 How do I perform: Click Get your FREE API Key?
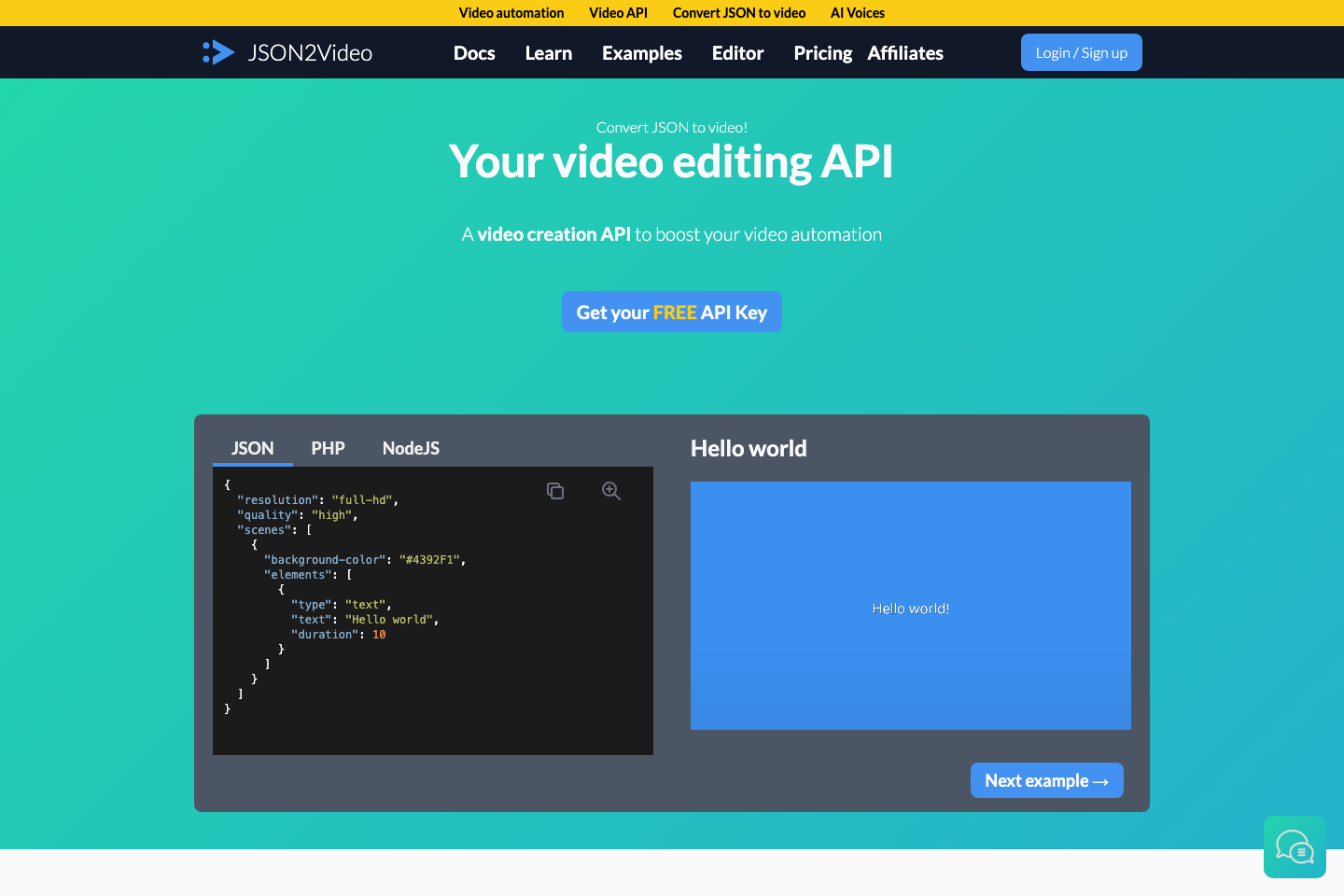click(x=671, y=312)
